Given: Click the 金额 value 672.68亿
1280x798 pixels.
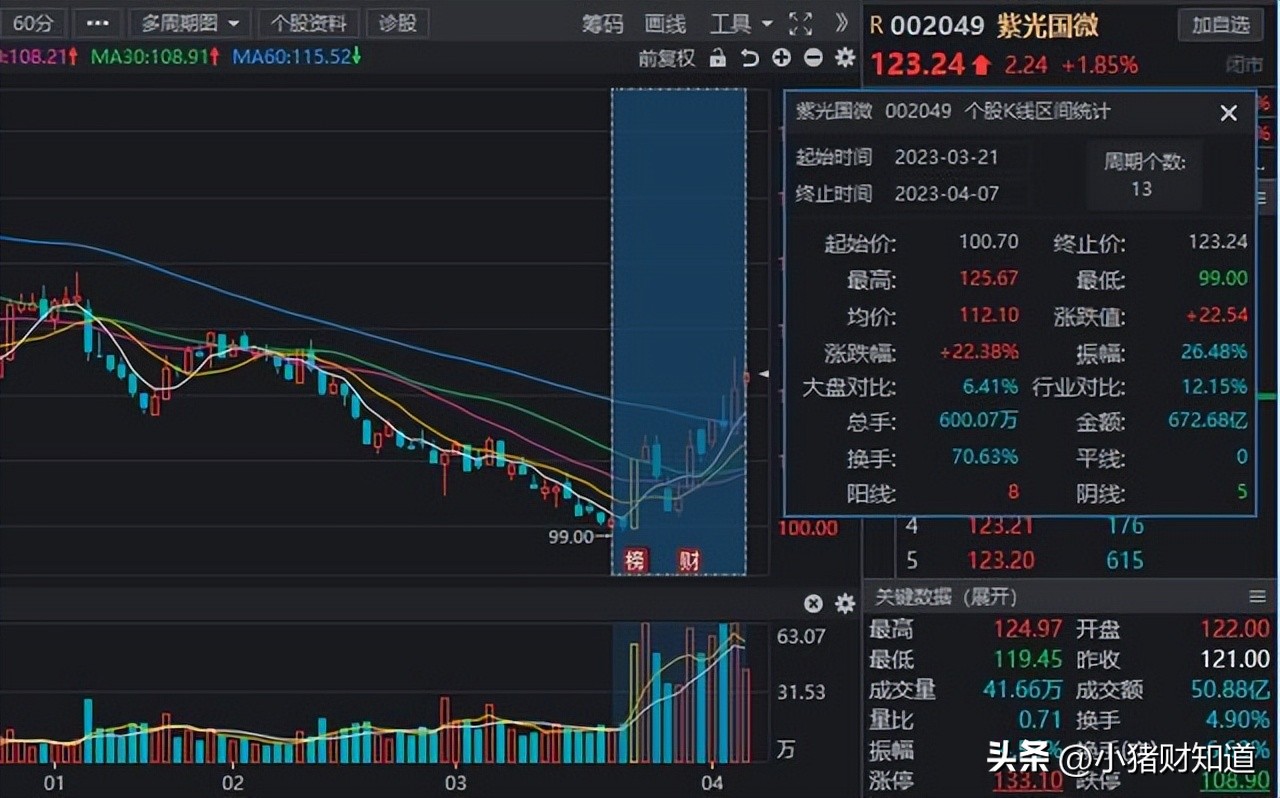Looking at the screenshot, I should click(x=1208, y=420).
